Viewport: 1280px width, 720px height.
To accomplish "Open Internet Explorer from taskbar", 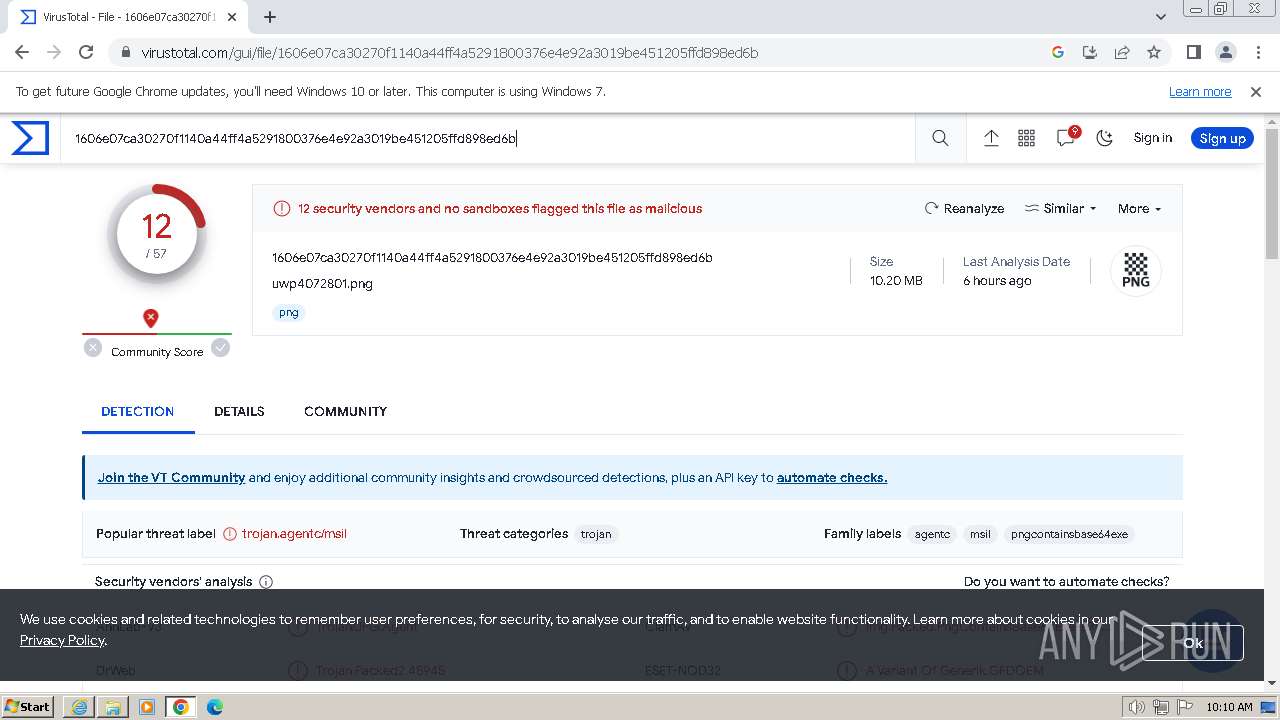I will click(79, 707).
